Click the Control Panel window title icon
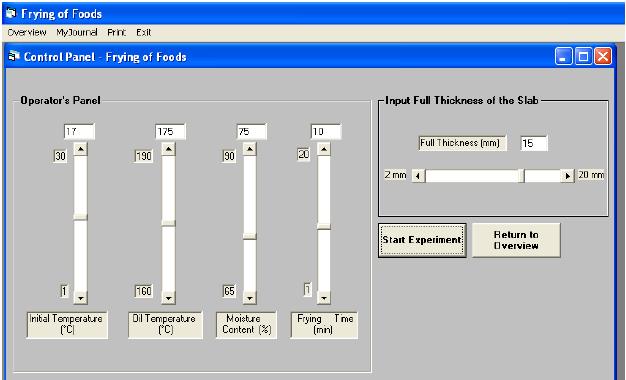Image resolution: width=626 pixels, height=380 pixels. point(14,56)
